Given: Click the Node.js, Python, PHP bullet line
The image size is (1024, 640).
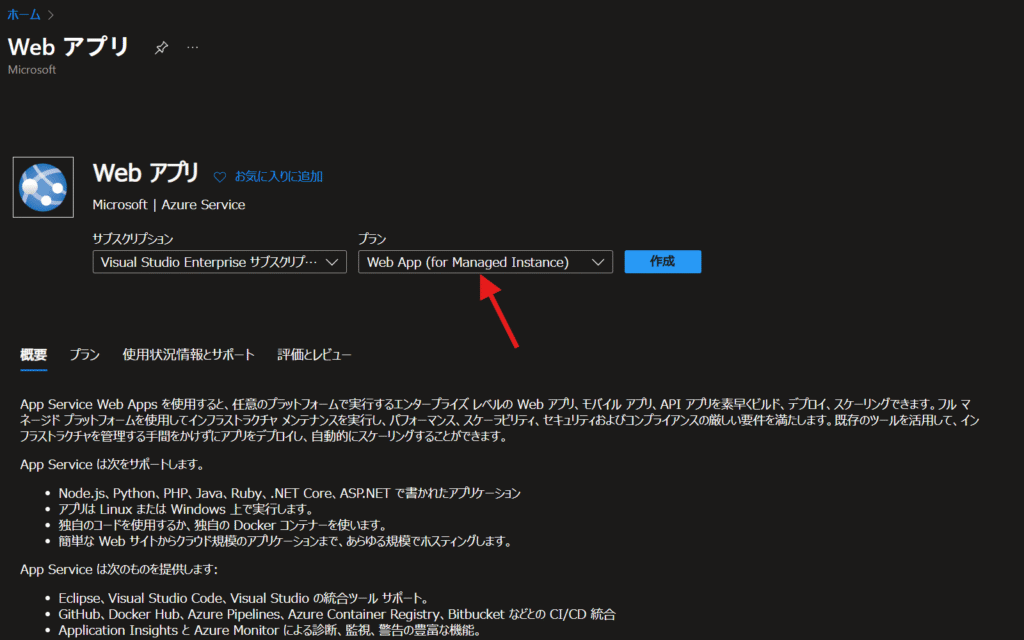Looking at the screenshot, I should tap(289, 493).
